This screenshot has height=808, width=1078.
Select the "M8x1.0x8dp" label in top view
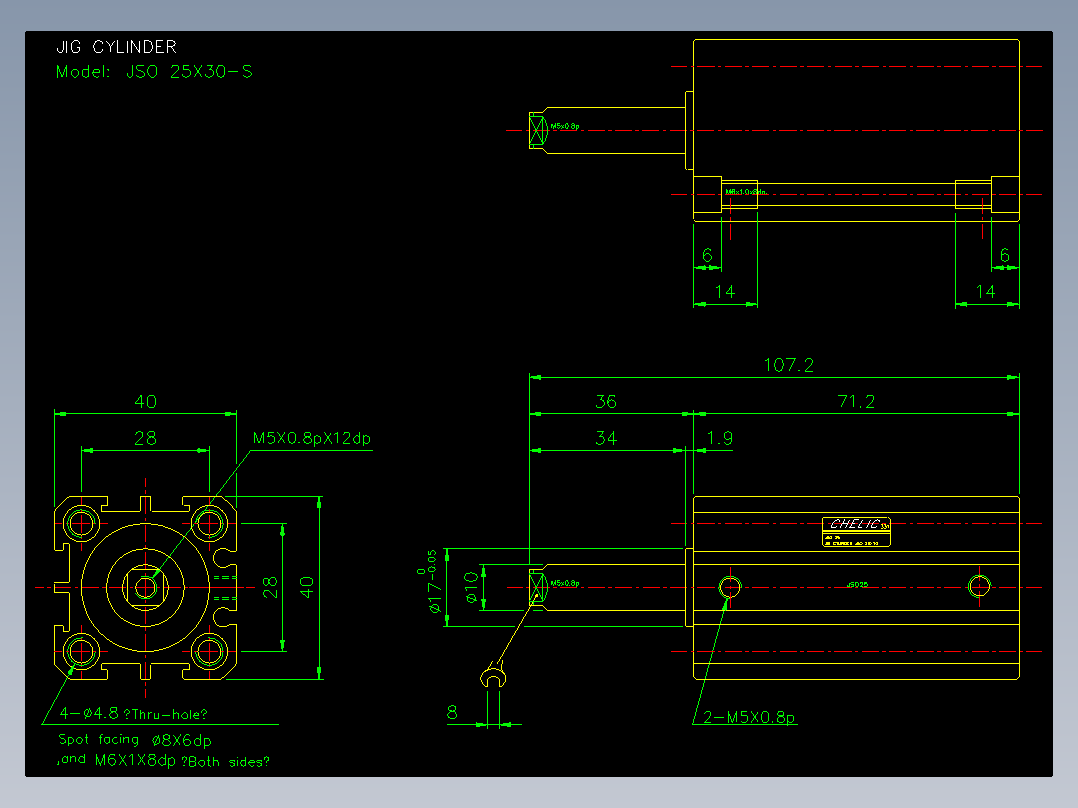pyautogui.click(x=746, y=192)
